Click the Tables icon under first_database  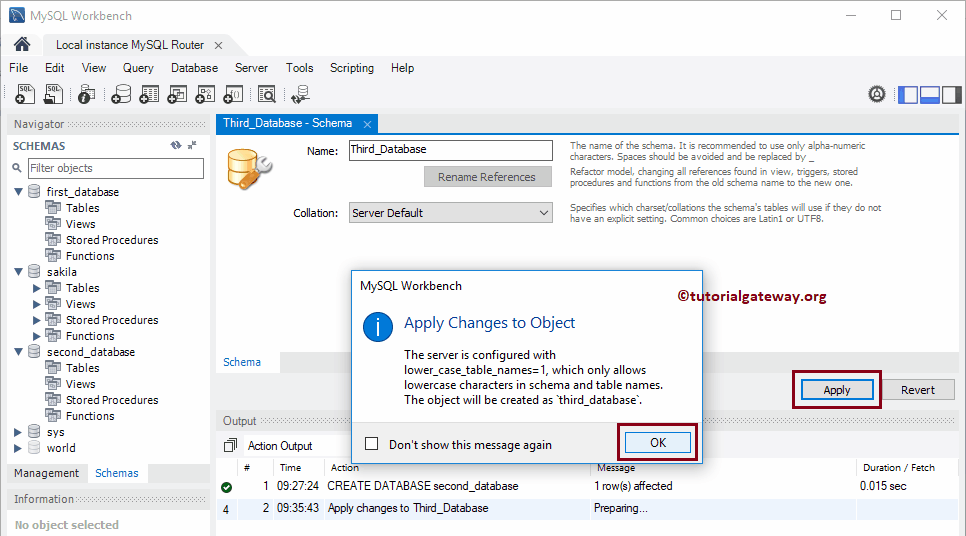(x=53, y=208)
